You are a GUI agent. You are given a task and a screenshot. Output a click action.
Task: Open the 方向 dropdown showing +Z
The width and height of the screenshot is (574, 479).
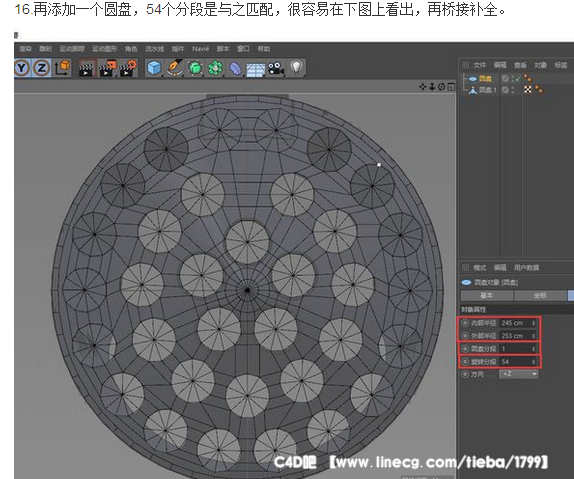(519, 374)
